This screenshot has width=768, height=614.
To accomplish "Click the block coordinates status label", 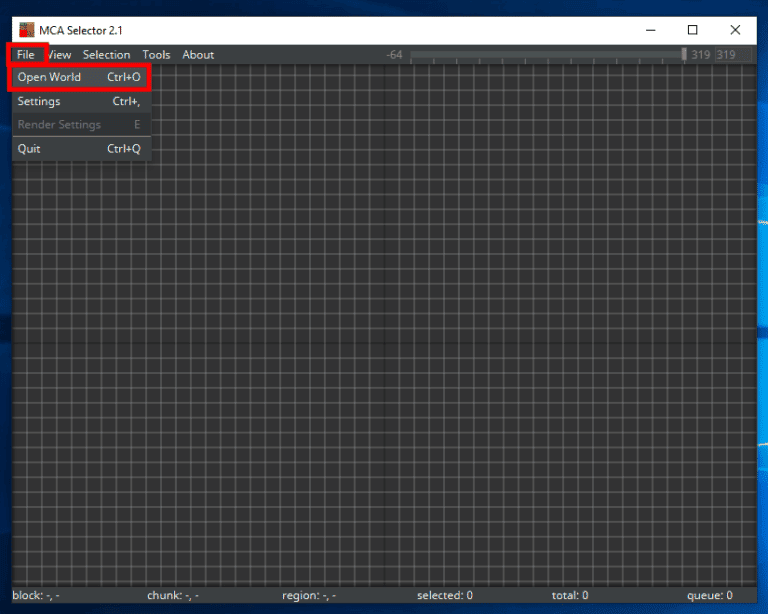I will 36,596.
